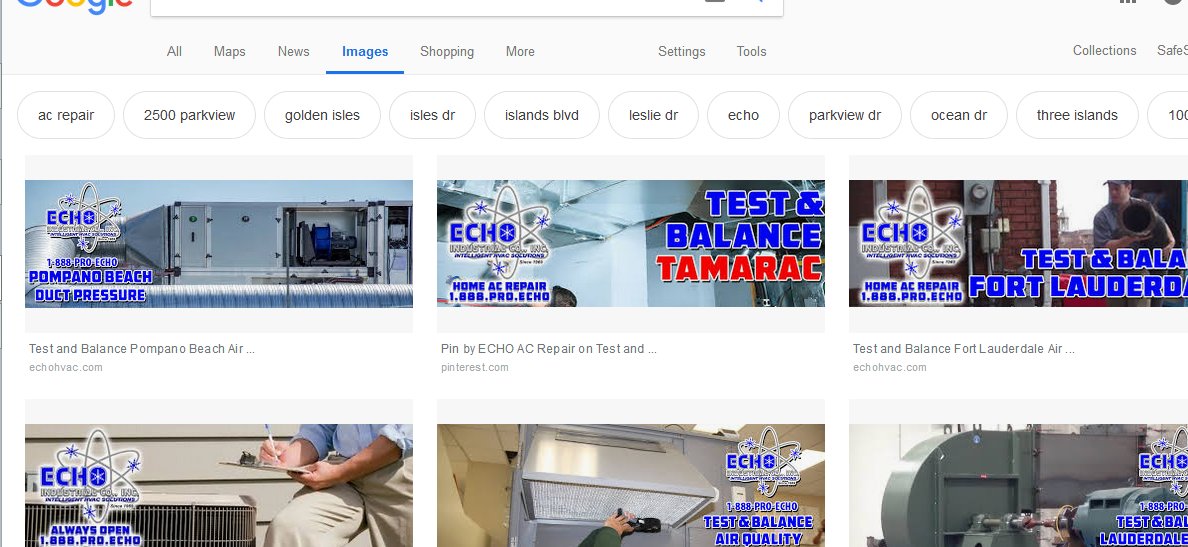Choose the "echo" filter chip
The height and width of the screenshot is (547, 1188).
(743, 115)
